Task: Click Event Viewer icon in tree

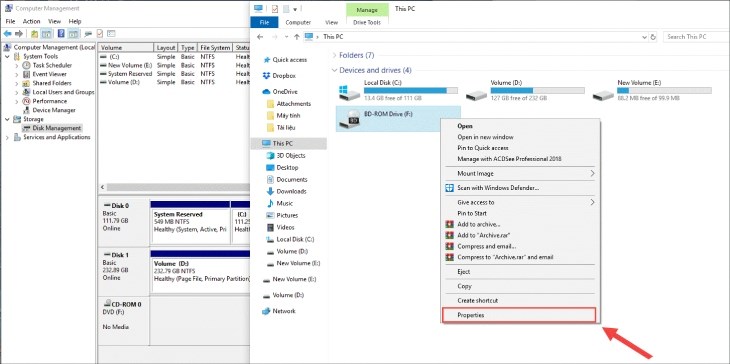Action: (x=26, y=74)
